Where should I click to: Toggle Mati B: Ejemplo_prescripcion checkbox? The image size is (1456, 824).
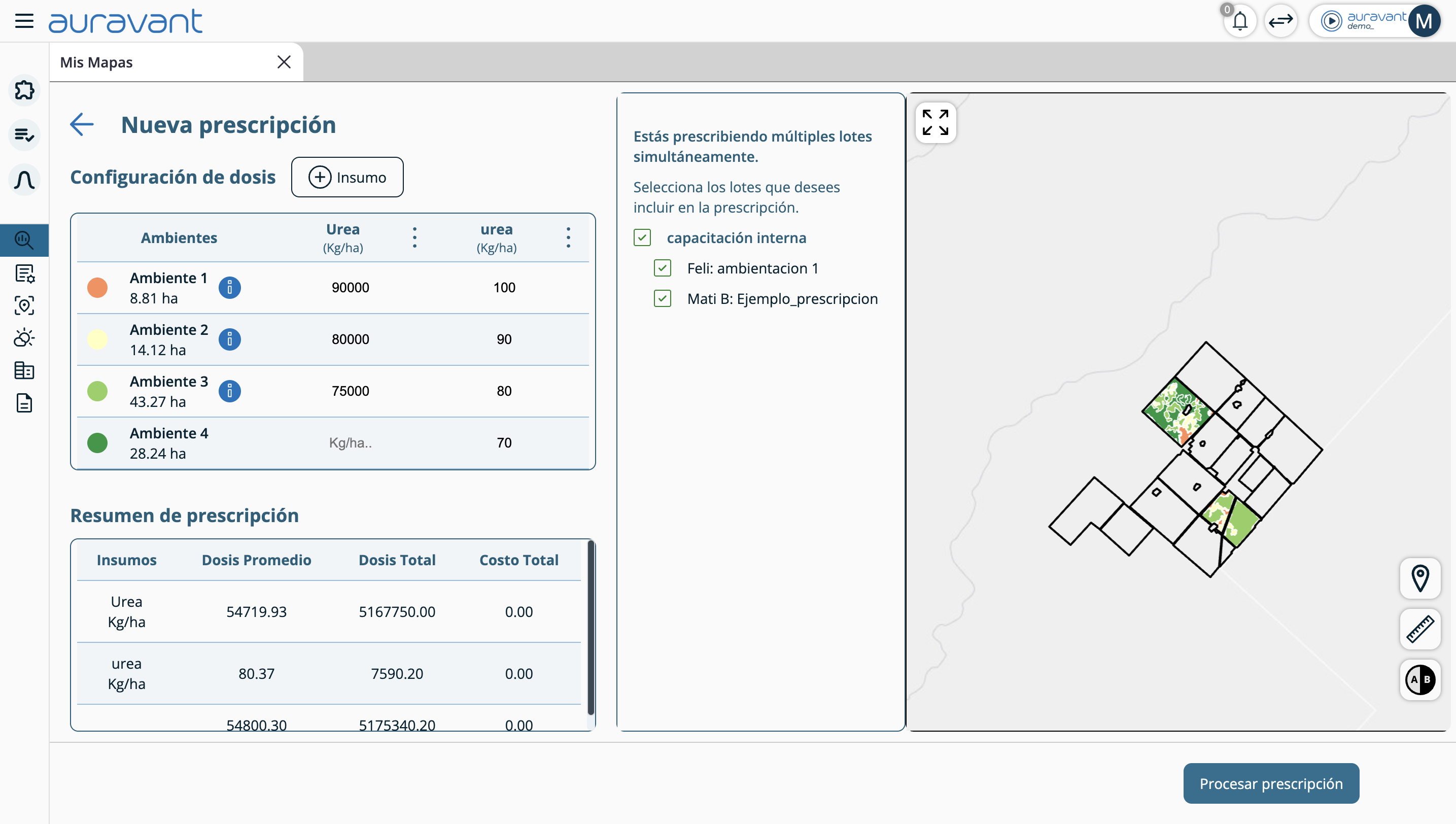pos(663,299)
